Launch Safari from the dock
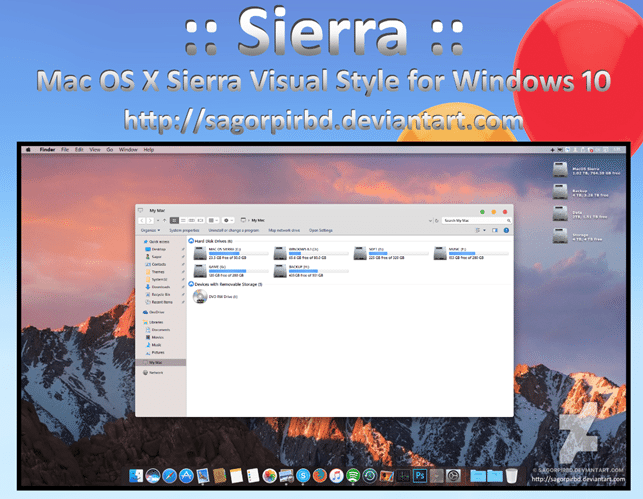This screenshot has height=499, width=643. pyautogui.click(x=169, y=476)
